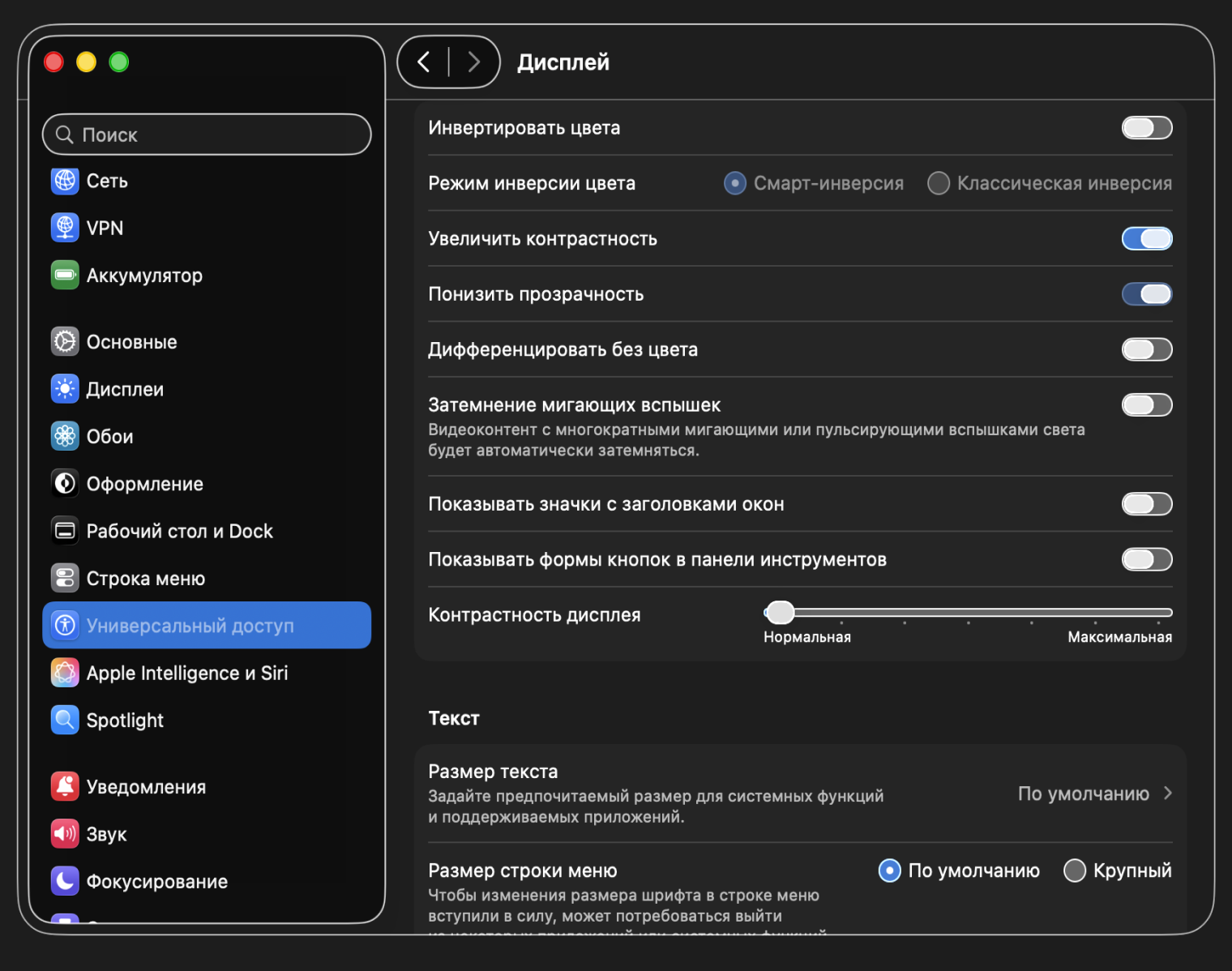
Task: Open the Основные gear icon
Action: click(65, 342)
